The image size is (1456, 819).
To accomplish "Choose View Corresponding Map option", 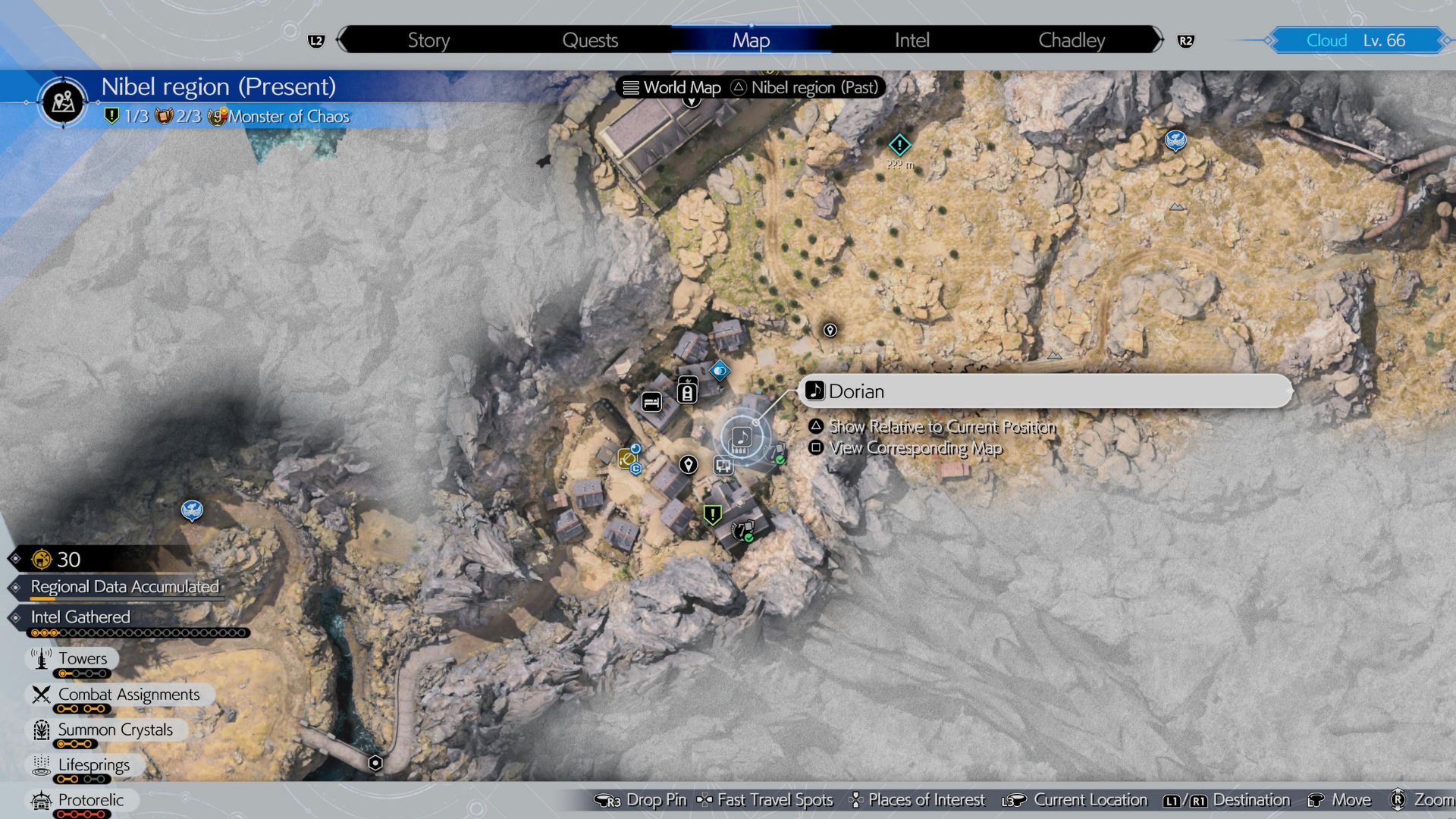I will click(915, 448).
